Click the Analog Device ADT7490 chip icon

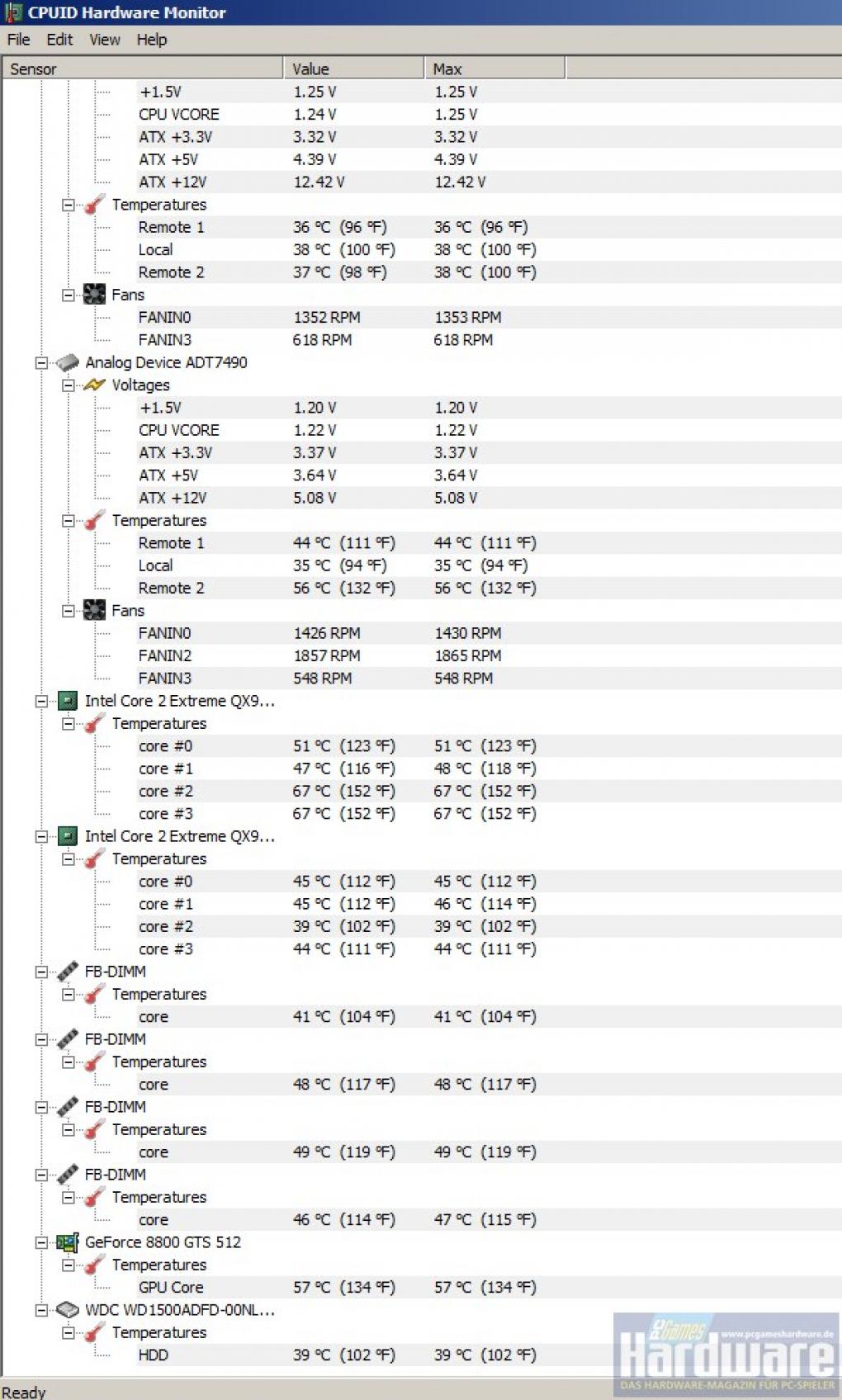67,362
